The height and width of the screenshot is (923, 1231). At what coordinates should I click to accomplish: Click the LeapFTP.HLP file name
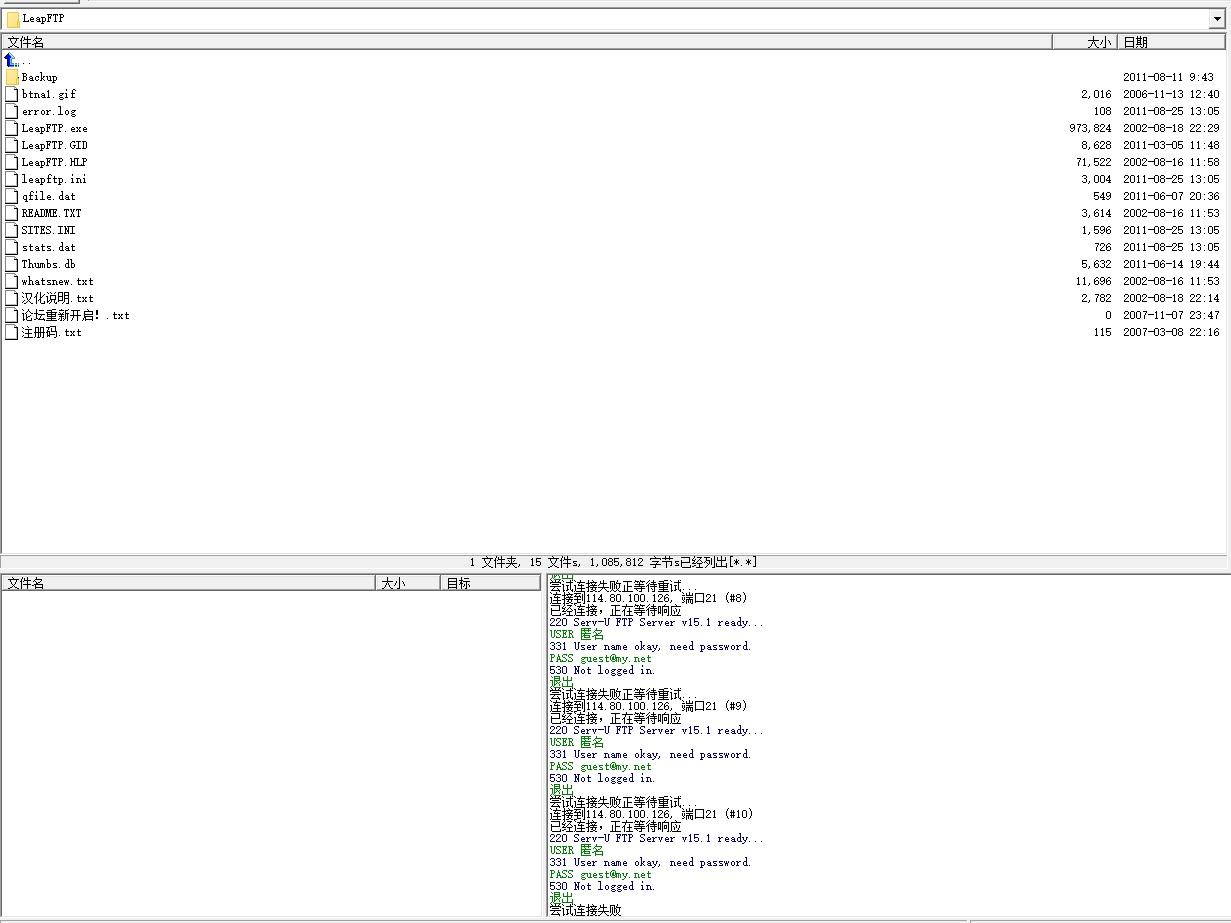pos(54,162)
